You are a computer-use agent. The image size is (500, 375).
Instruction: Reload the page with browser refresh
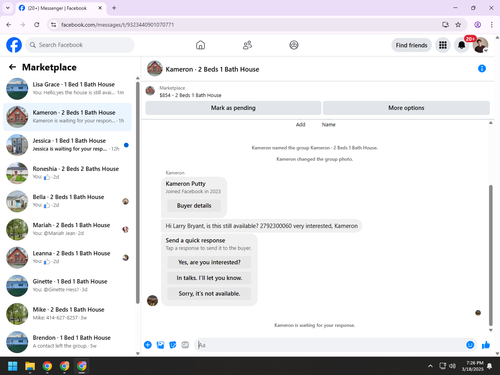pos(37,25)
